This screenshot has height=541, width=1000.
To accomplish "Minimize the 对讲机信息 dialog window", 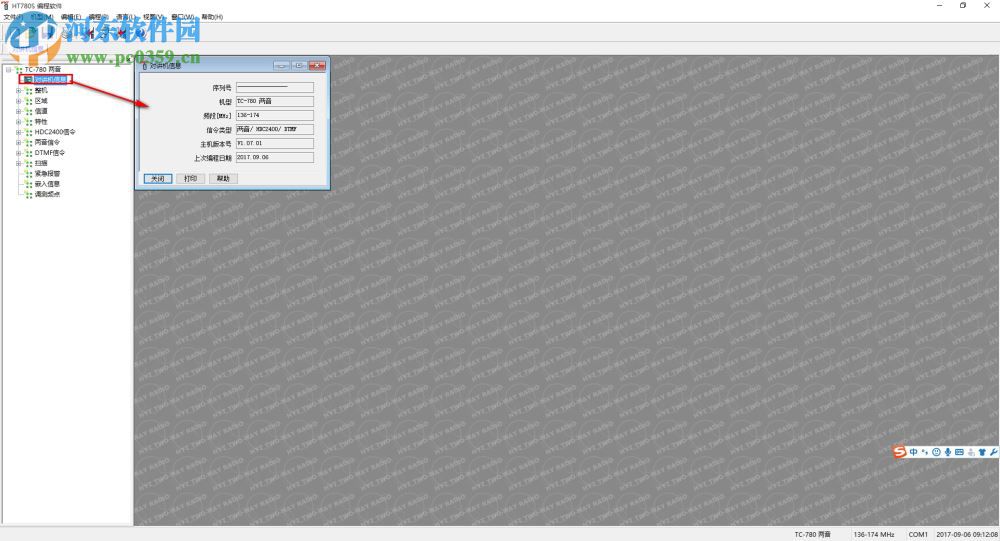I will 281,66.
